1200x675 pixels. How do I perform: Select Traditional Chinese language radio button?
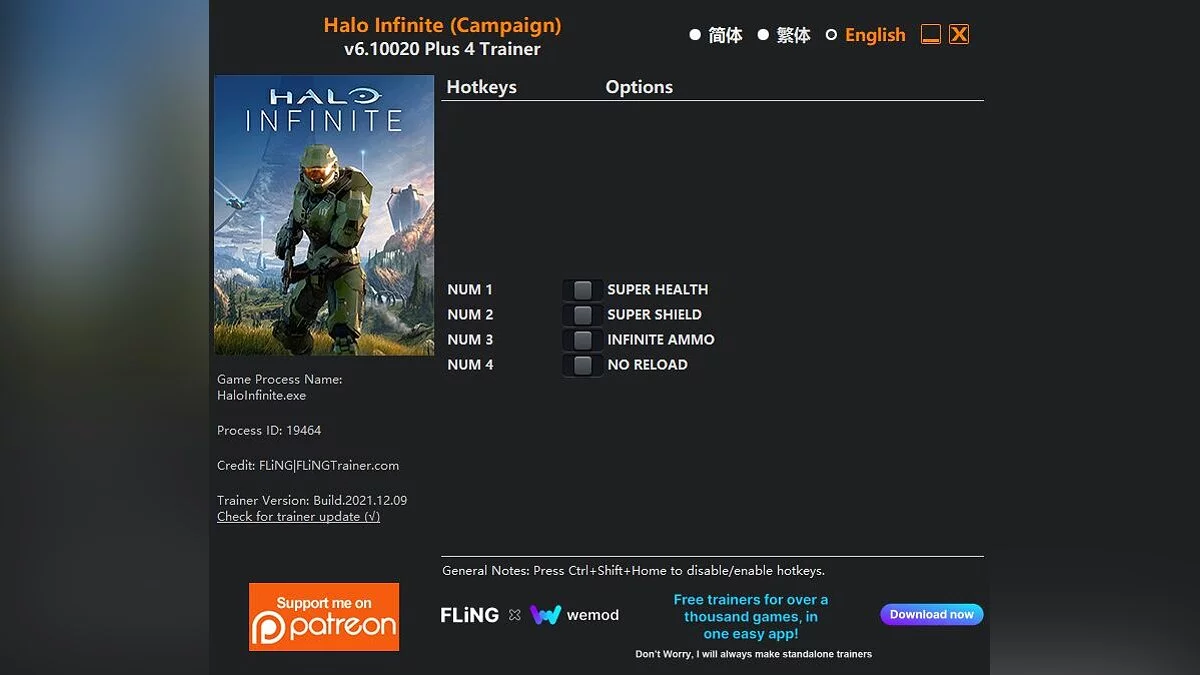coord(763,35)
